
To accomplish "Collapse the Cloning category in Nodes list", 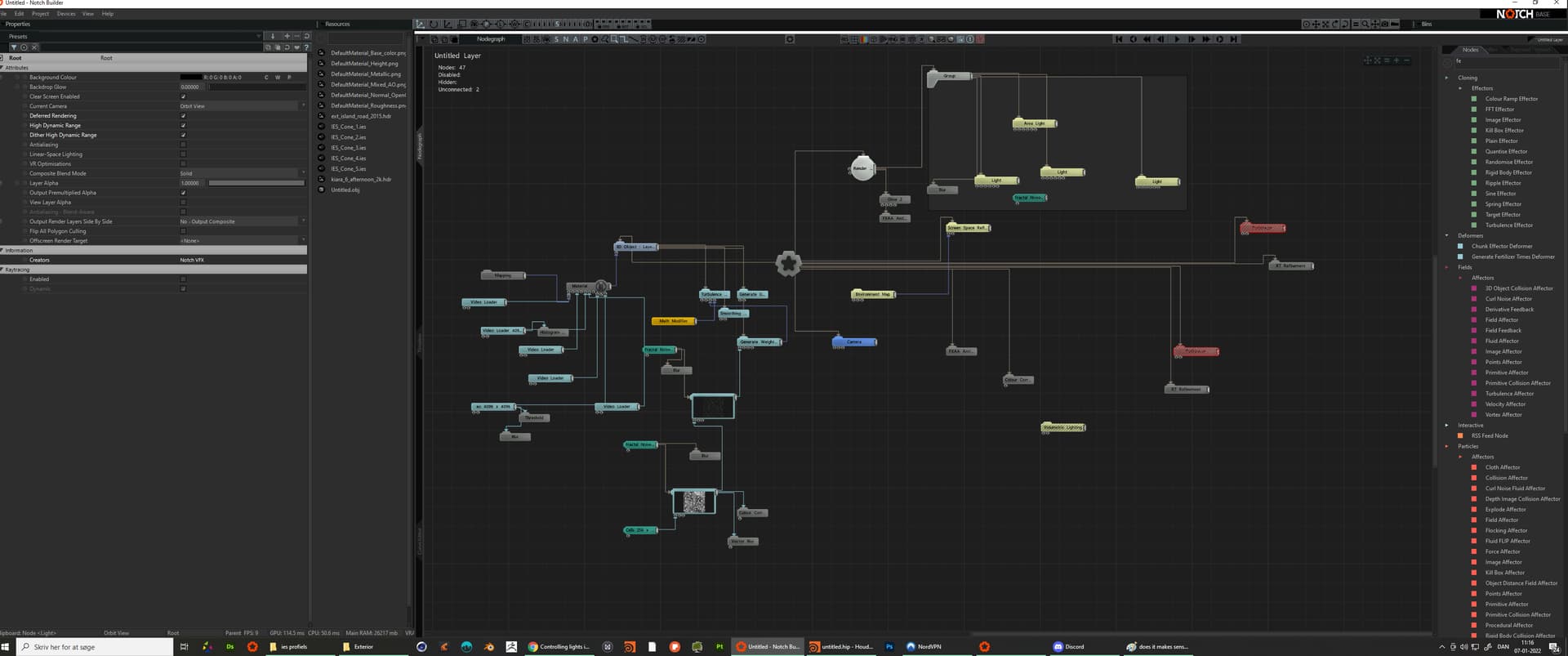I will pyautogui.click(x=1446, y=78).
